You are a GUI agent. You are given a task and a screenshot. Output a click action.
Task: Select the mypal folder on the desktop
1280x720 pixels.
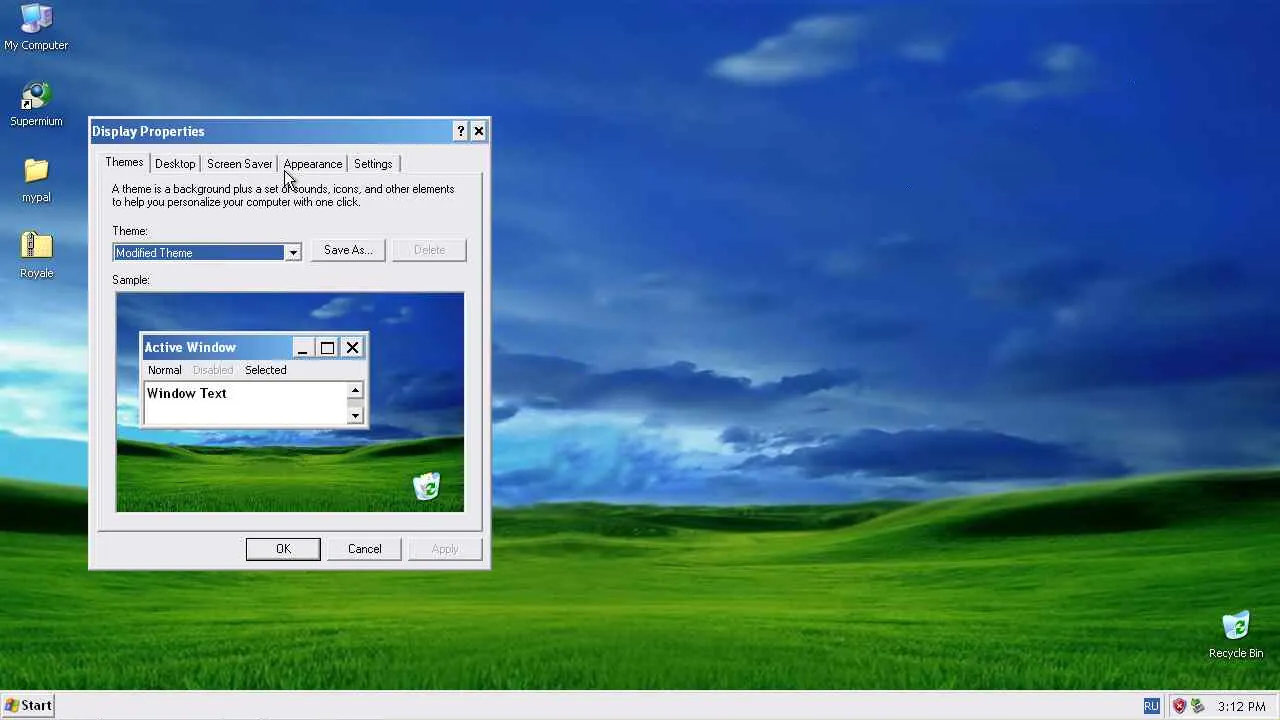pos(36,180)
